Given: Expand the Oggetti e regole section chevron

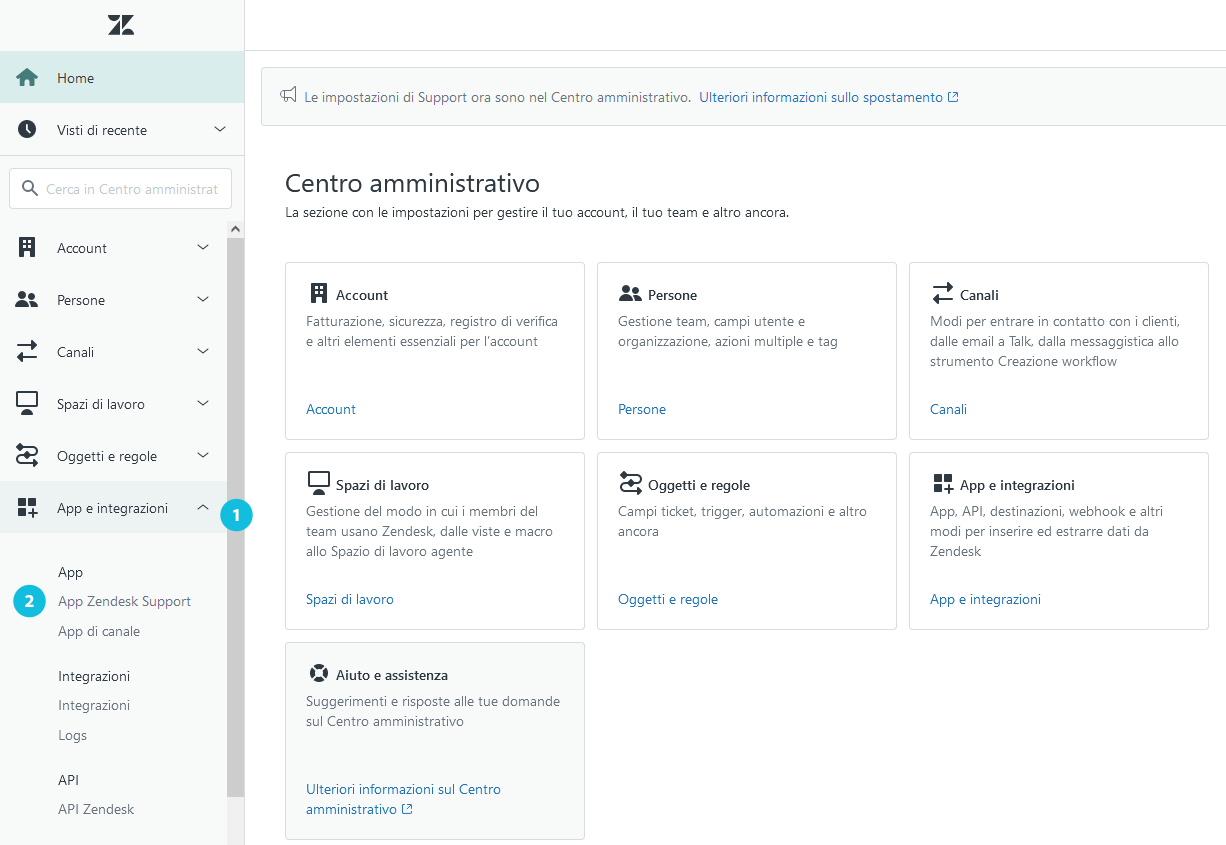Looking at the screenshot, I should click(x=203, y=456).
